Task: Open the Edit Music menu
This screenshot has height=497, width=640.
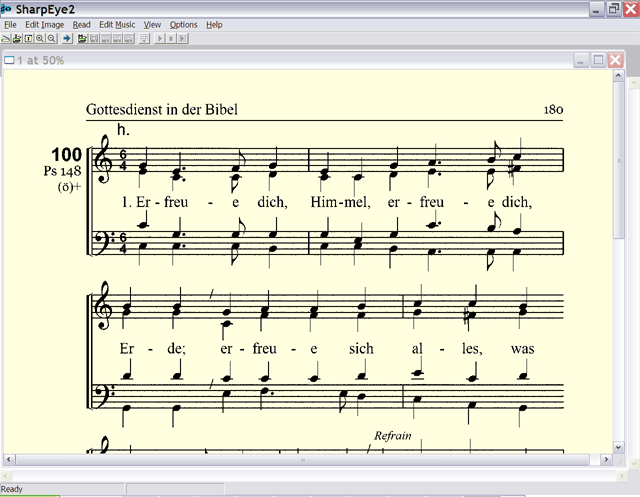Action: [x=117, y=24]
